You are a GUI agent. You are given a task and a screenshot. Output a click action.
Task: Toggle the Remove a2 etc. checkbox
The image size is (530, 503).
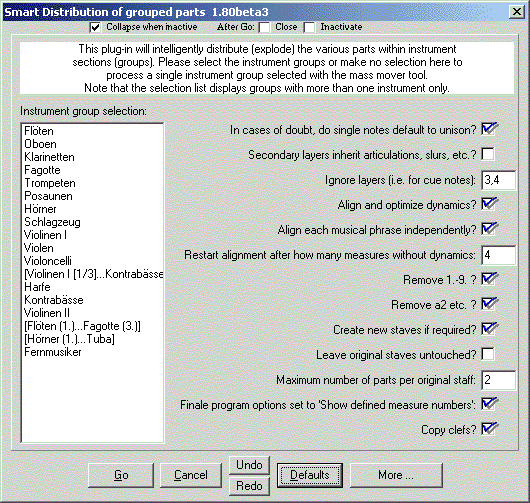[x=488, y=304]
